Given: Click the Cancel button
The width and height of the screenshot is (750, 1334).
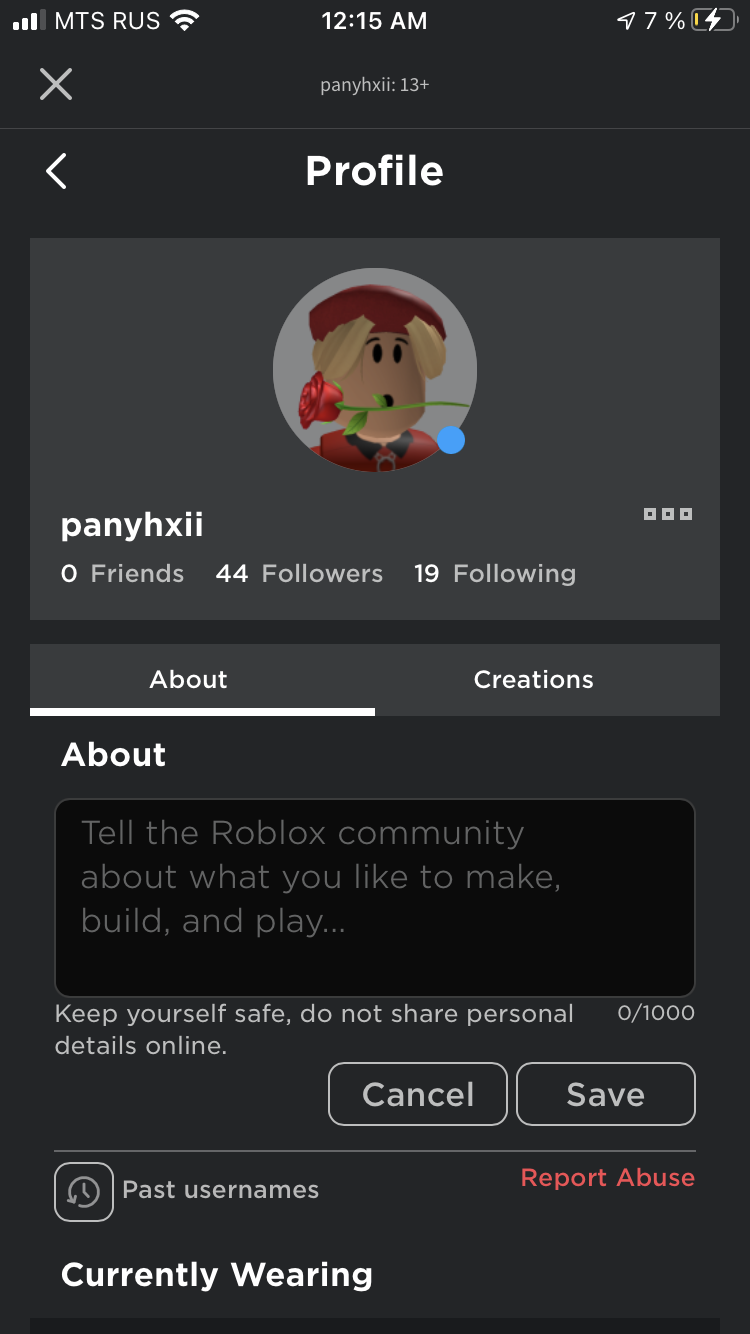Looking at the screenshot, I should (x=418, y=1094).
